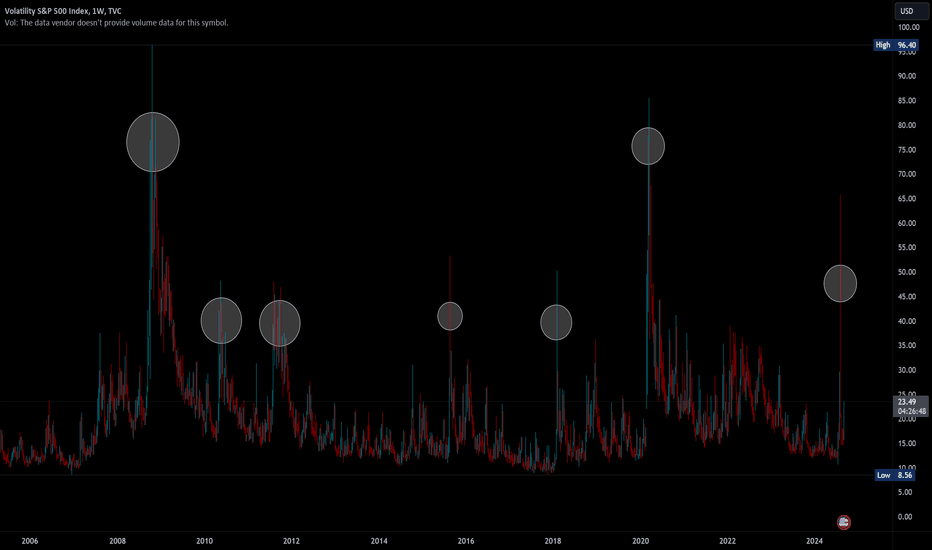Click the 2008 label on the time axis
932x550 pixels.
[x=118, y=541]
